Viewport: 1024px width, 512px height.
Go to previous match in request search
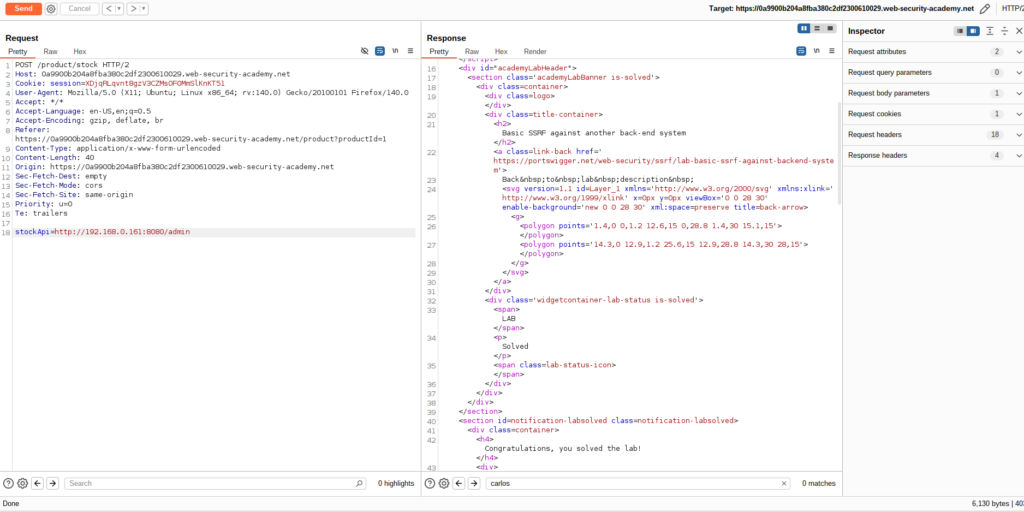pyautogui.click(x=37, y=483)
